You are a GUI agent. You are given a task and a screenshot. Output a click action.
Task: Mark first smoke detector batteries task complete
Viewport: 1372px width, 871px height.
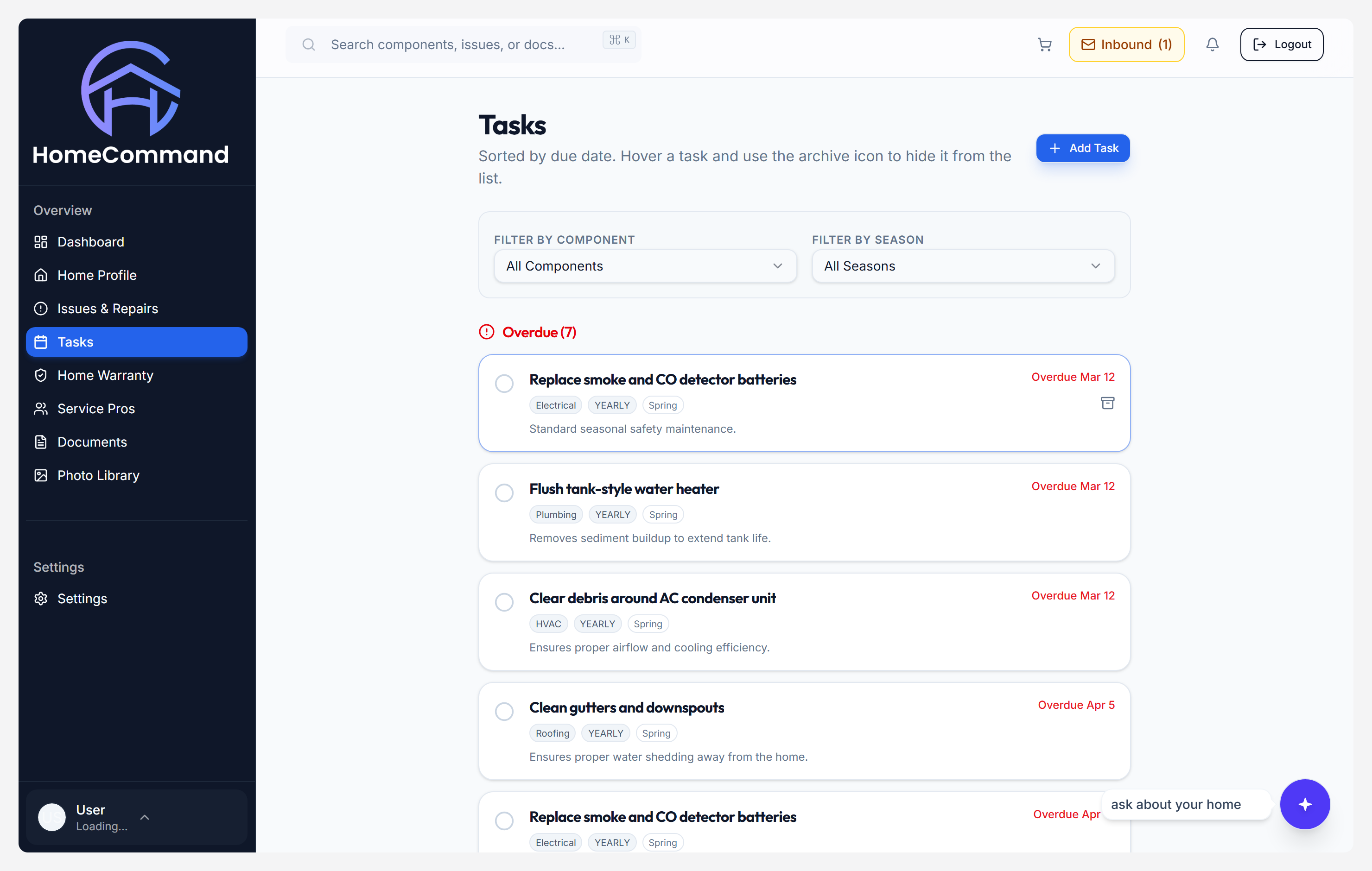coord(504,383)
